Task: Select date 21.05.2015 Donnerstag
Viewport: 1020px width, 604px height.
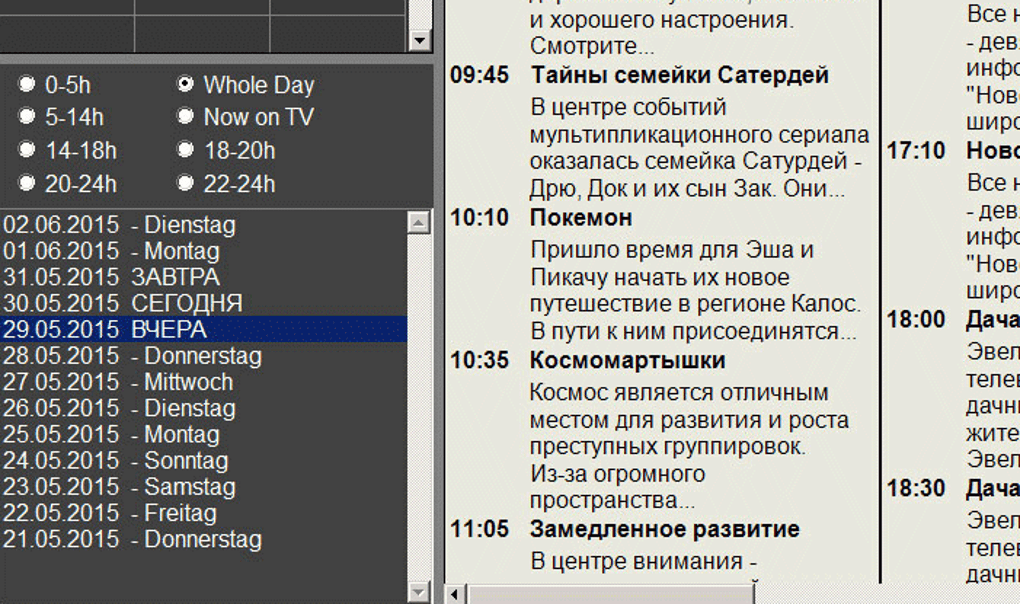Action: point(204,539)
